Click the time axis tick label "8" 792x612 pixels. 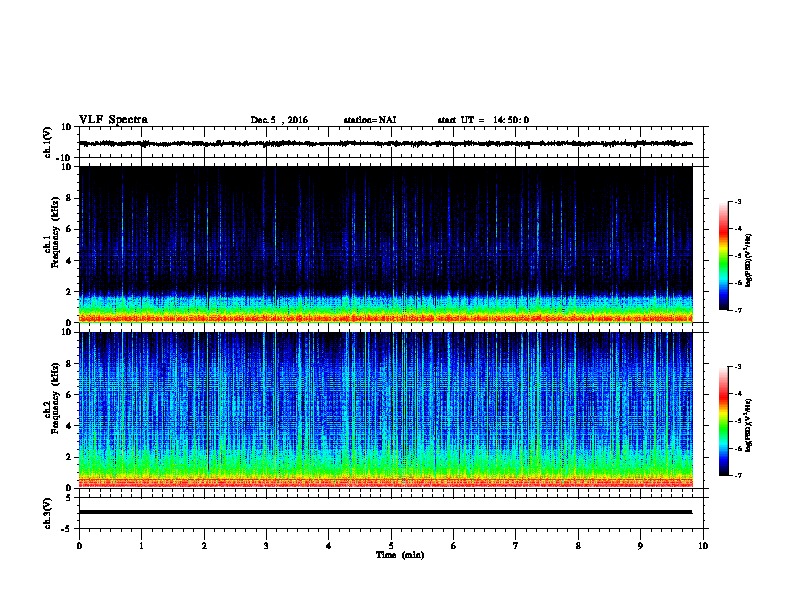578,546
